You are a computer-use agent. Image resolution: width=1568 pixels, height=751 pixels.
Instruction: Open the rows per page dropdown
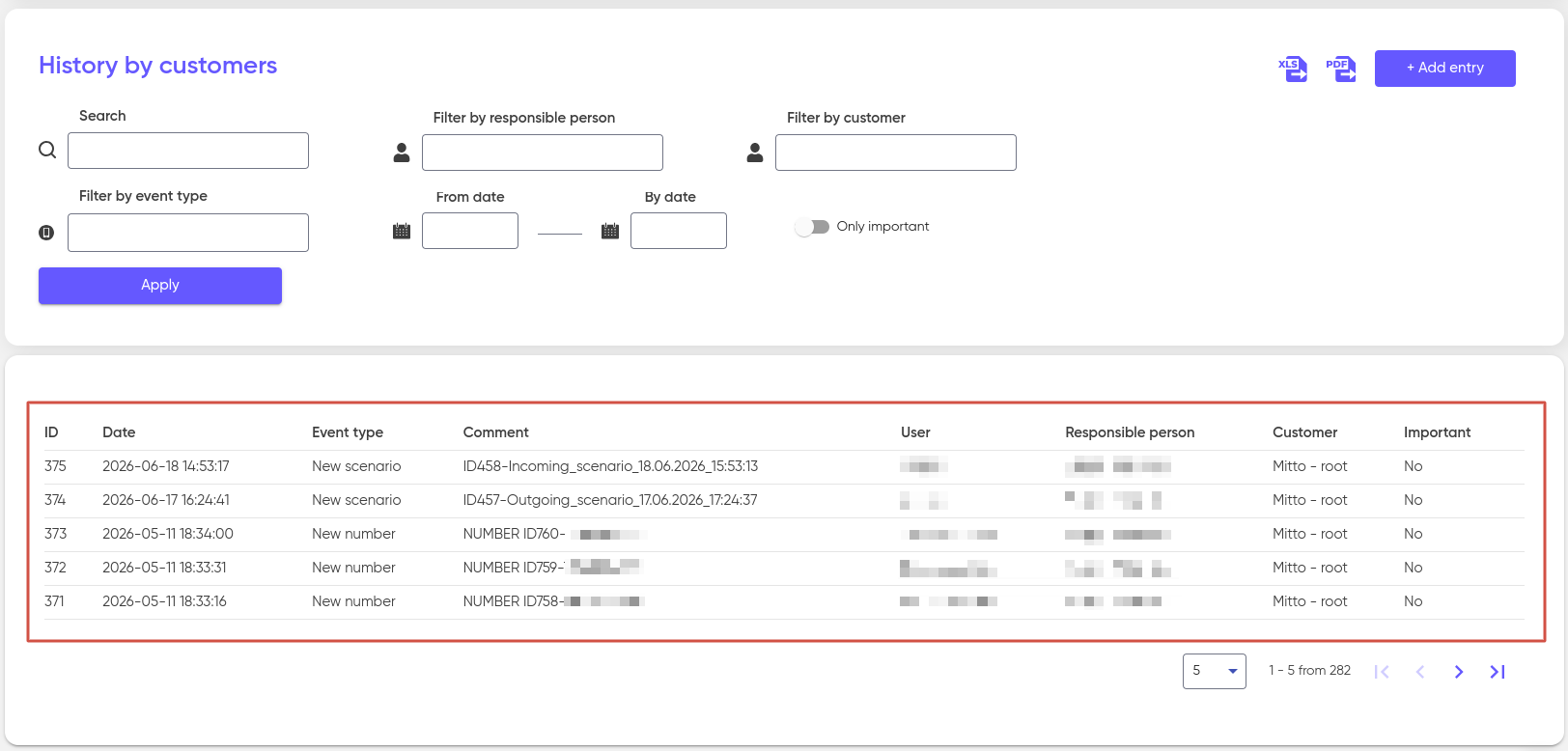[1215, 671]
